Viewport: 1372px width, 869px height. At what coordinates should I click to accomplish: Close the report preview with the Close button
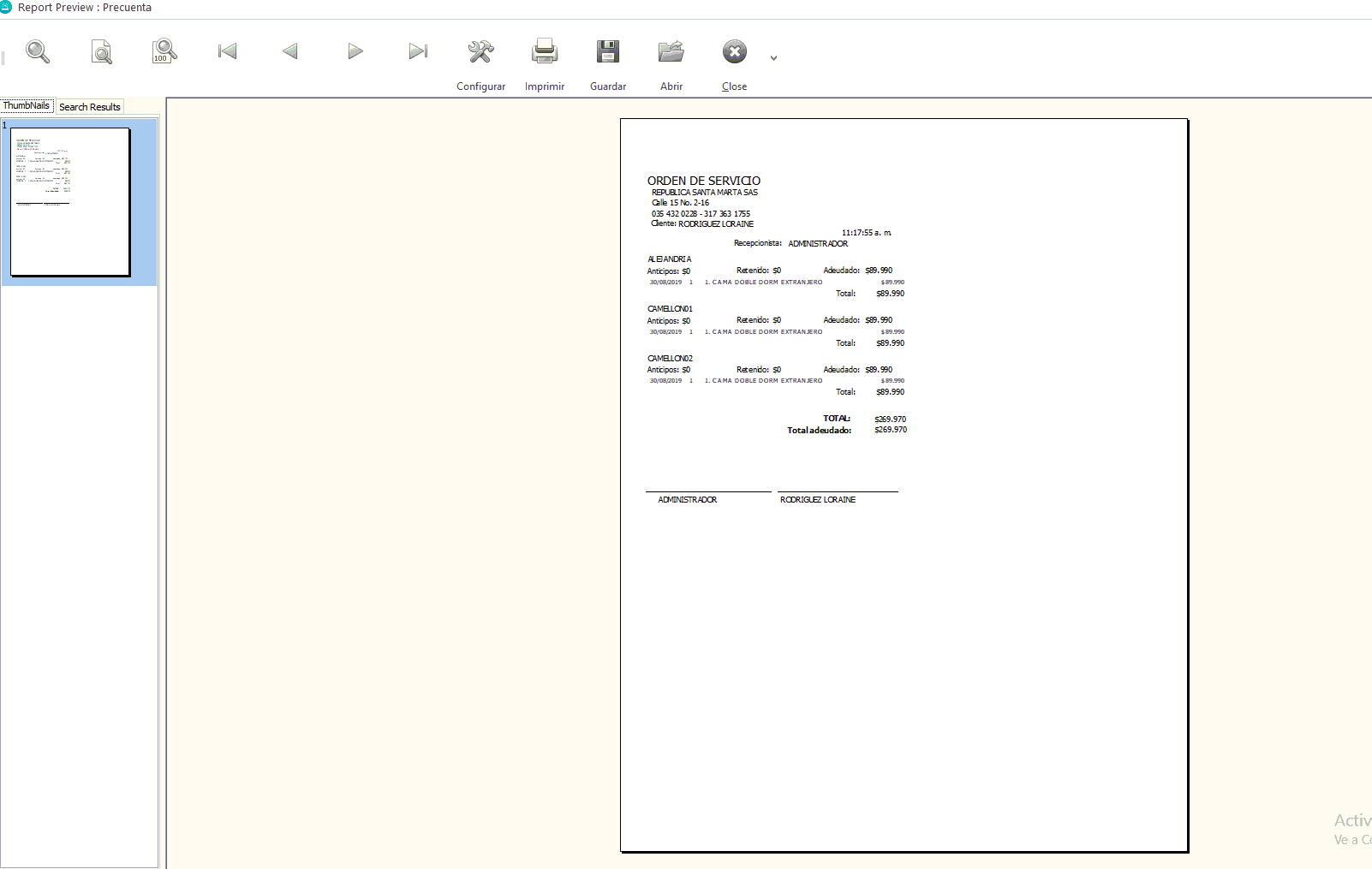734,62
